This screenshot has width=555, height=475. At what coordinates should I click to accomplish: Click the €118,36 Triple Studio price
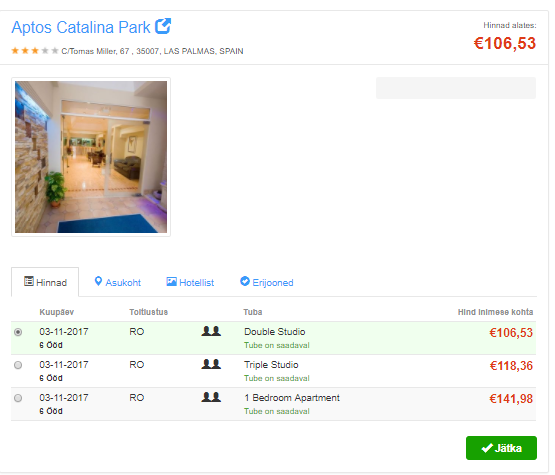(x=511, y=366)
